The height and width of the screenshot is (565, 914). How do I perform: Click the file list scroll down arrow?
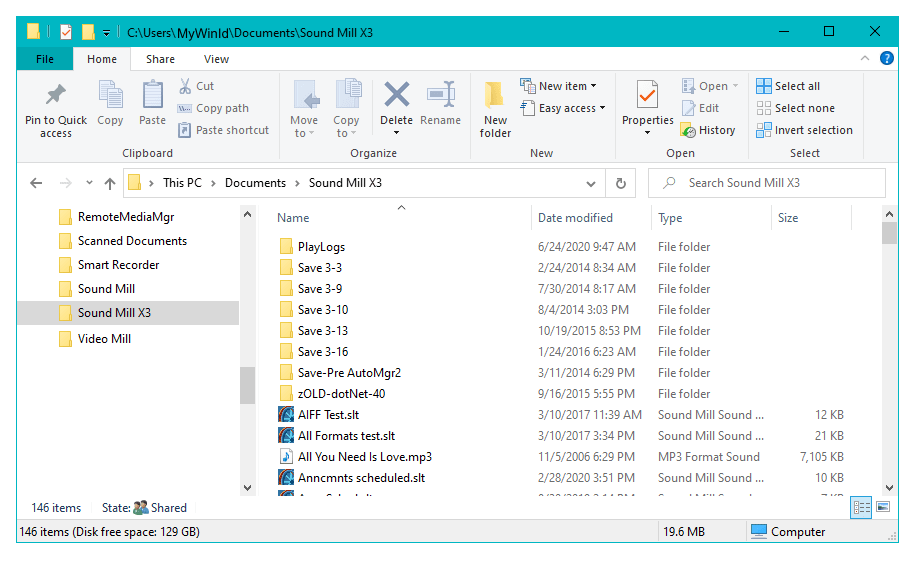click(889, 487)
